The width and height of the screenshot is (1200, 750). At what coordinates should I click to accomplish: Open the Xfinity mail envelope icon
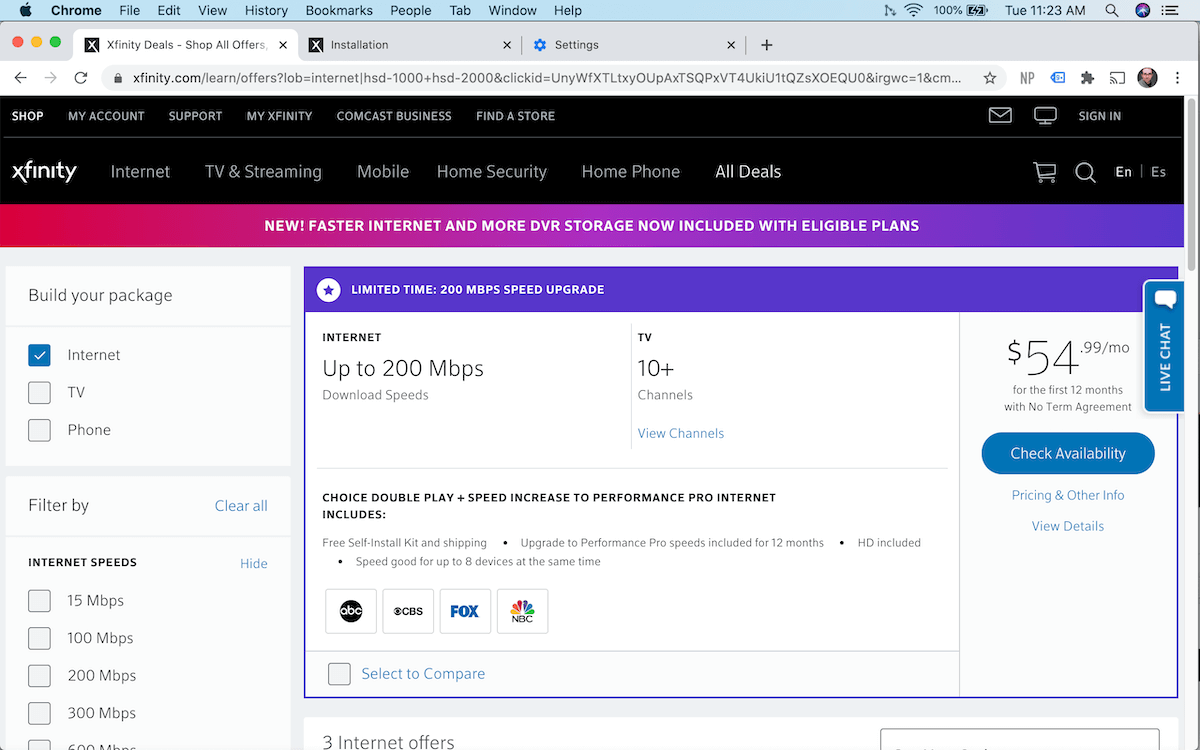click(1000, 116)
